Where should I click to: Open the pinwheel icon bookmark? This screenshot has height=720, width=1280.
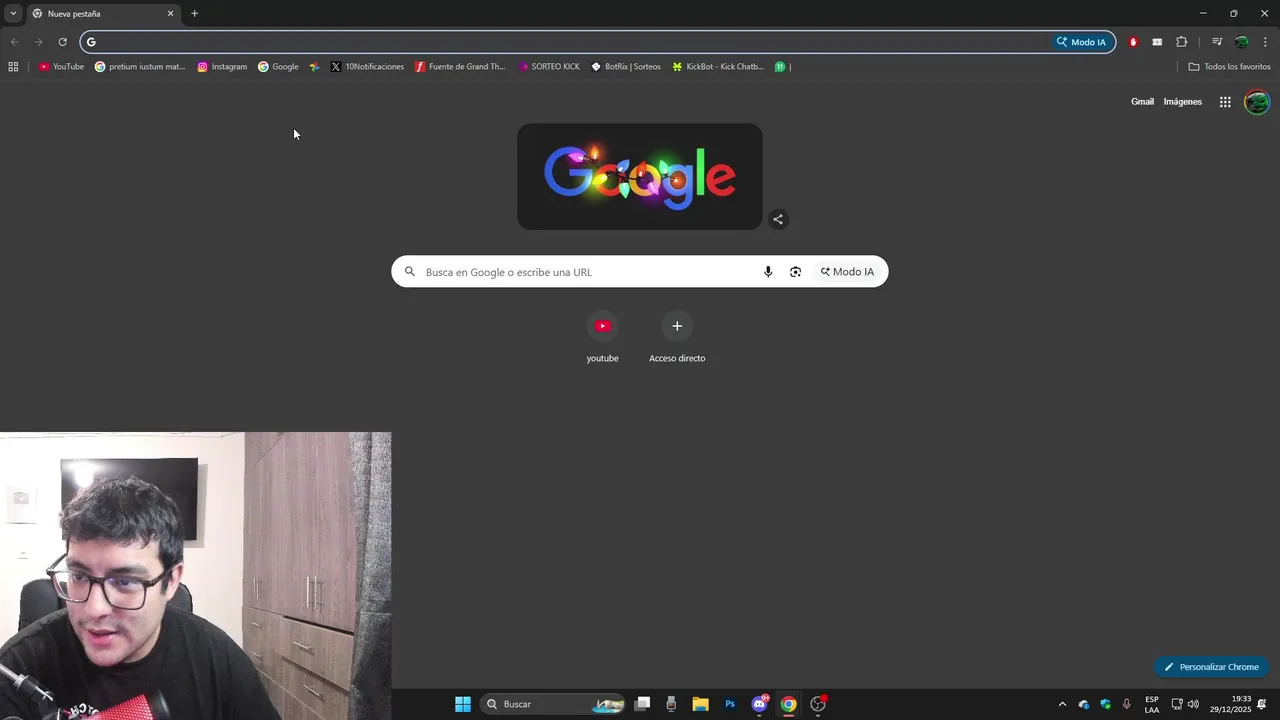click(314, 67)
